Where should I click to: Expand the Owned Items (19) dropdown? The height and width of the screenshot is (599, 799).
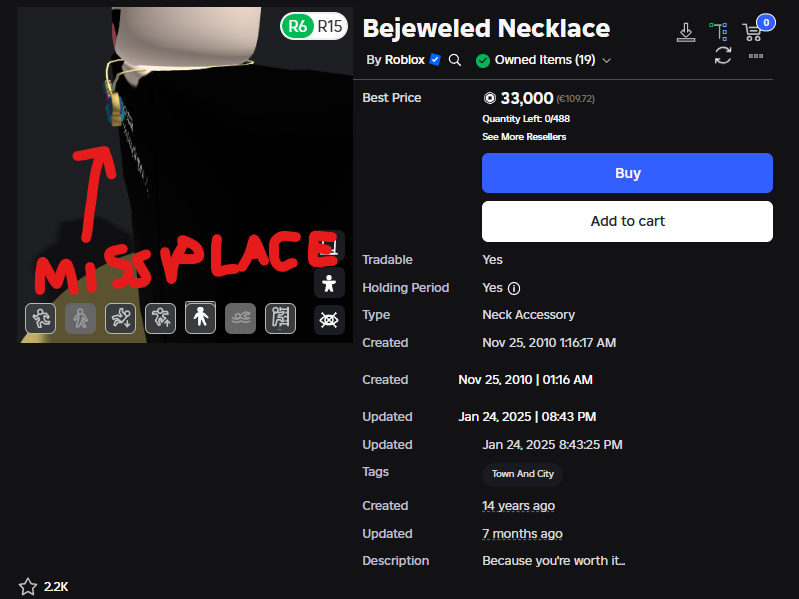[543, 60]
